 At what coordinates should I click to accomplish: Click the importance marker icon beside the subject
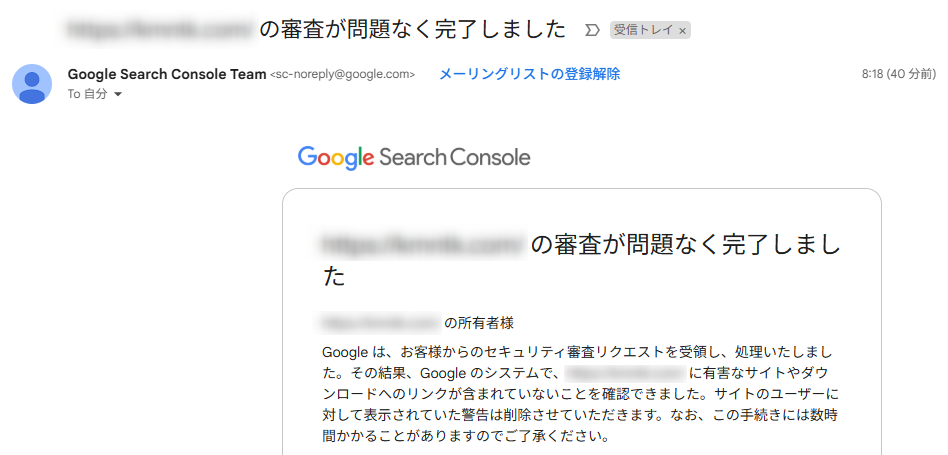(x=592, y=30)
